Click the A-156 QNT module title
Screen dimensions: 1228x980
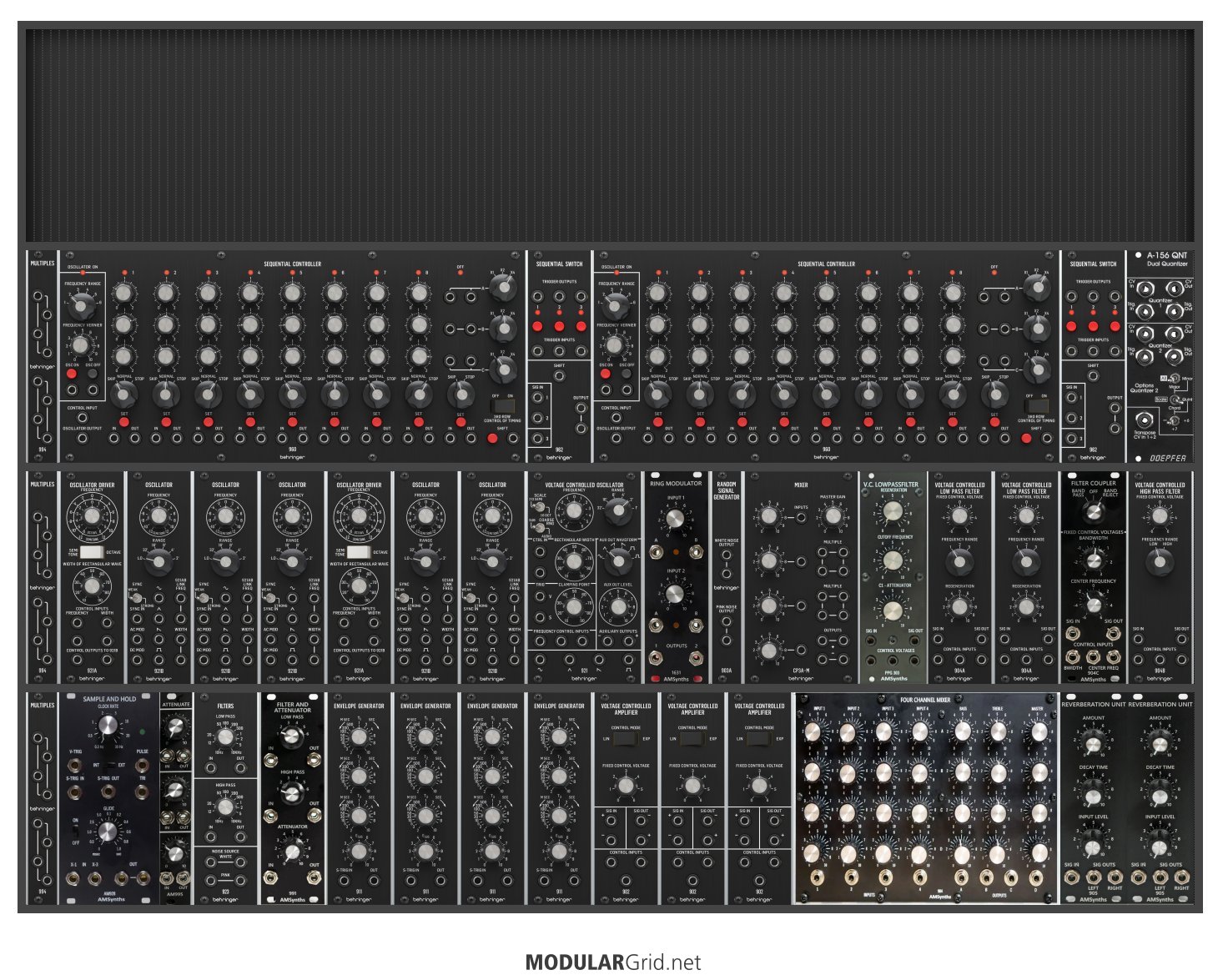tap(1167, 256)
